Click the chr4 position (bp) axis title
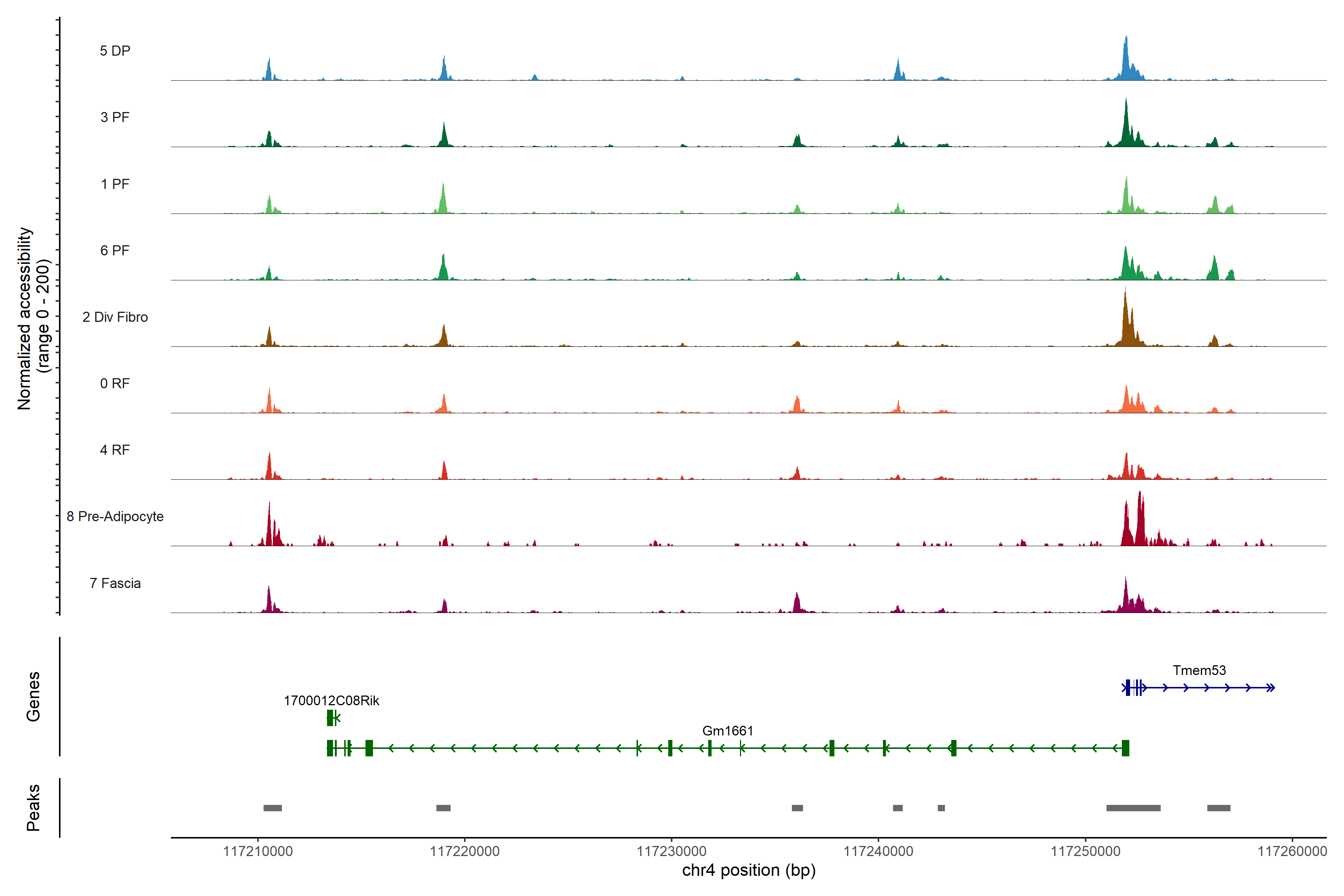 [749, 870]
